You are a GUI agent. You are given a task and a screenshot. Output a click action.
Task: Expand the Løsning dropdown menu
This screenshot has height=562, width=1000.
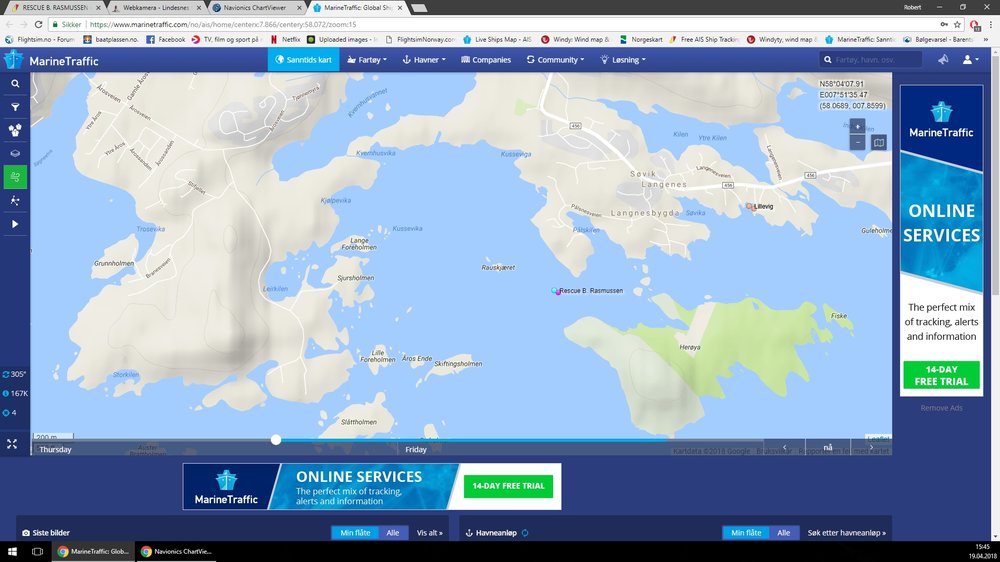click(623, 59)
